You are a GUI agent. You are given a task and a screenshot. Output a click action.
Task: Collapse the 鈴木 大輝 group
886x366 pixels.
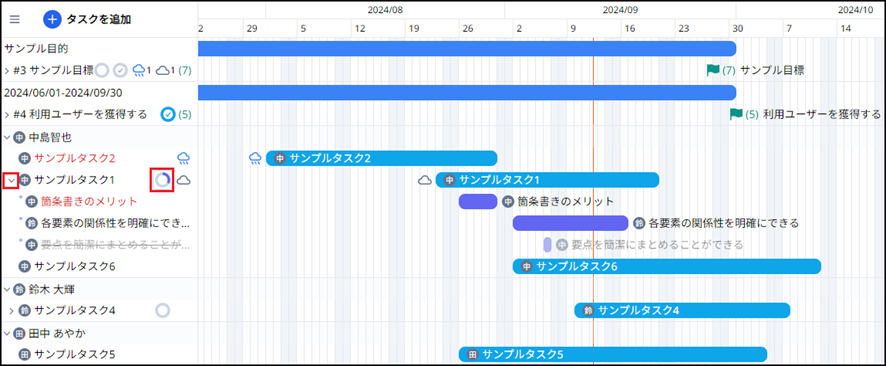click(x=7, y=289)
